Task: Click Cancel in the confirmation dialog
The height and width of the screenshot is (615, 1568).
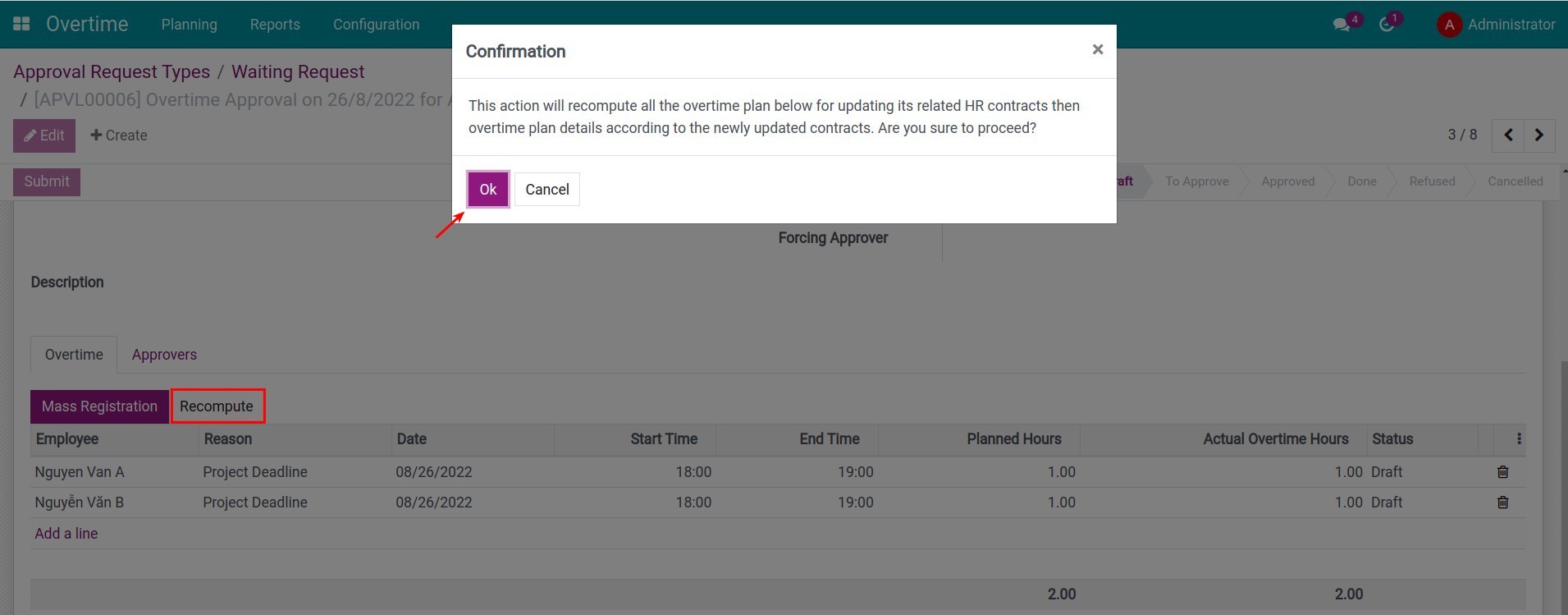Action: pyautogui.click(x=546, y=190)
